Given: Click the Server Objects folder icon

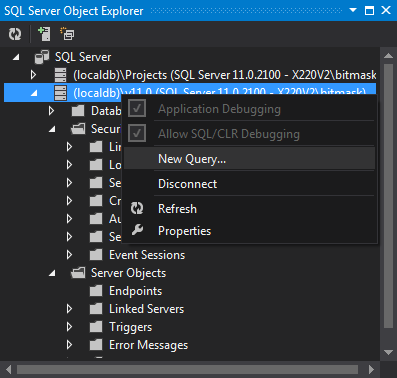Looking at the screenshot, I should pos(78,273).
